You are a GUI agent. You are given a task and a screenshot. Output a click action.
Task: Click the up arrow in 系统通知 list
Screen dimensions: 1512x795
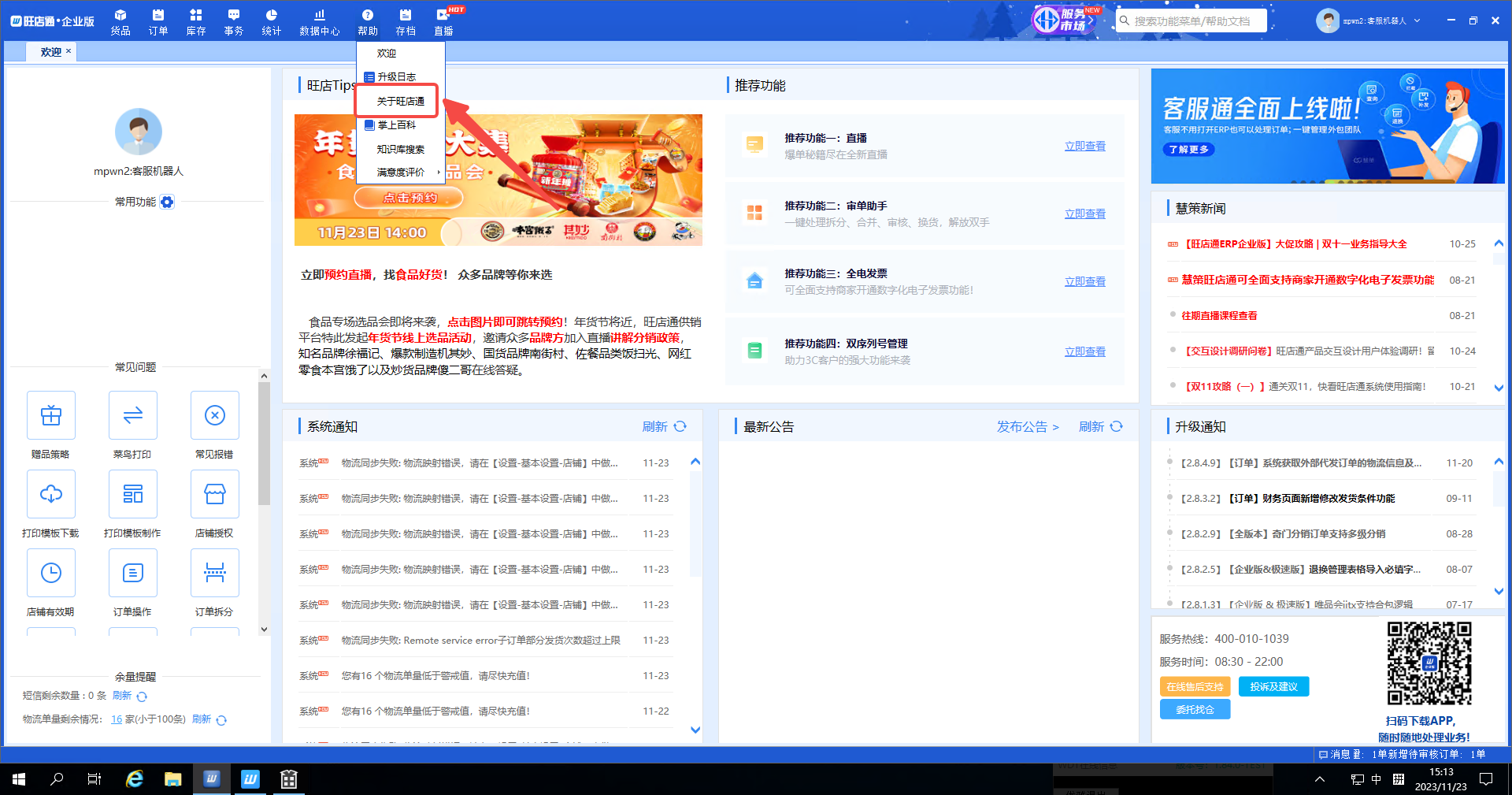(695, 462)
